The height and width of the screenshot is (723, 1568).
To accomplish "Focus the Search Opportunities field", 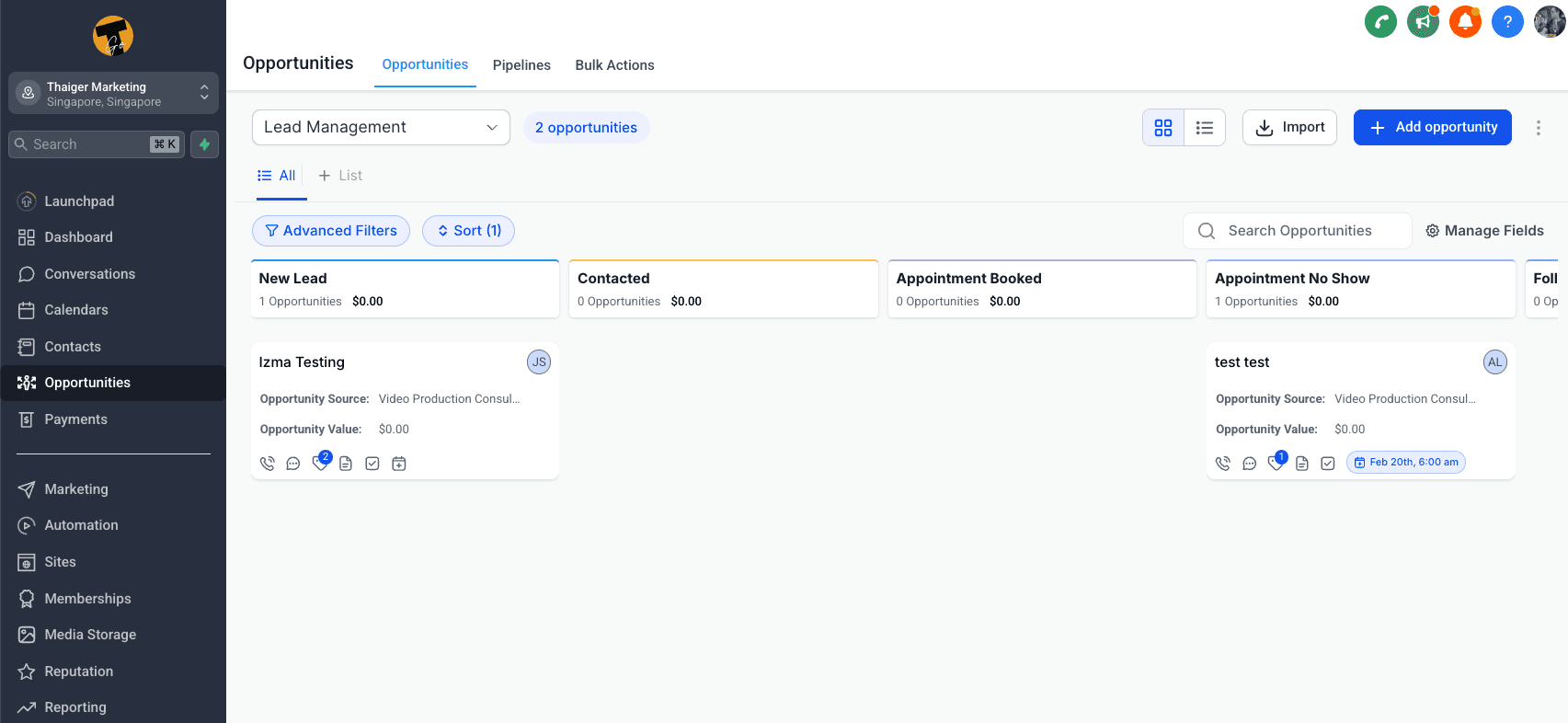I will (x=1298, y=231).
